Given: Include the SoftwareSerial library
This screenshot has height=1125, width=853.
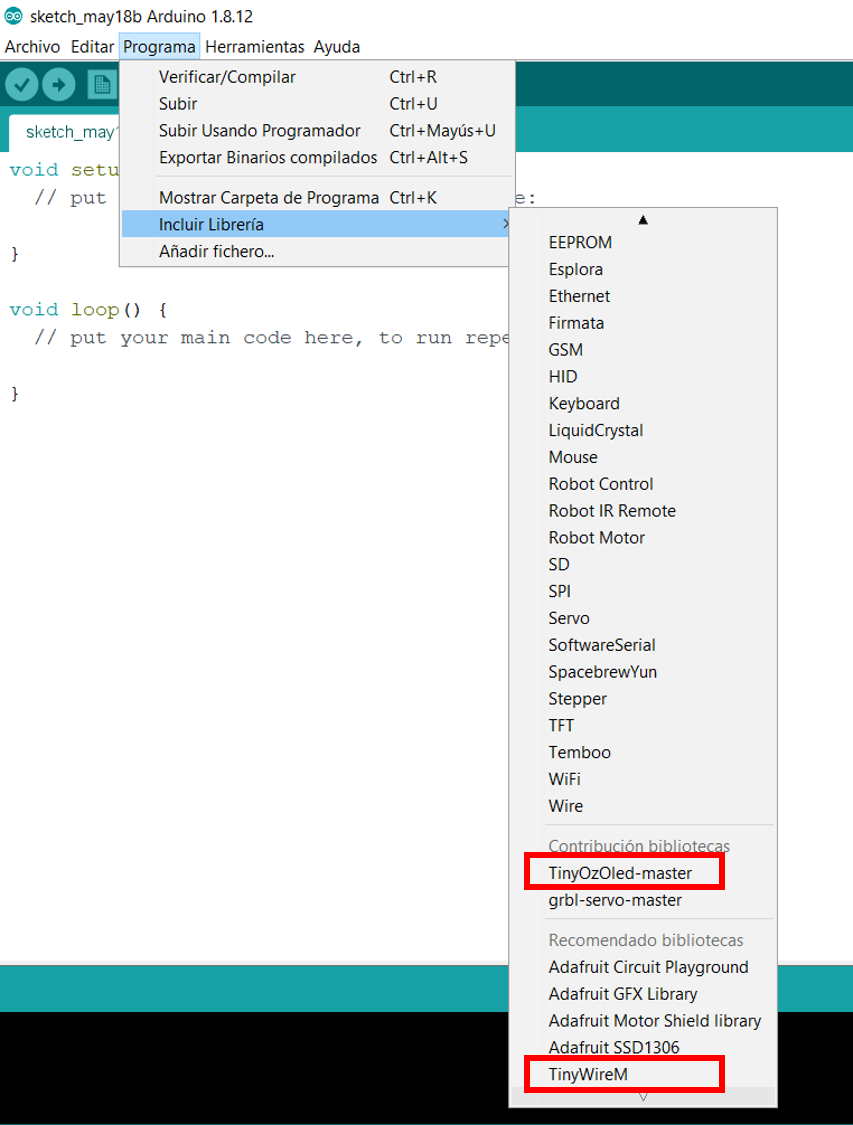Looking at the screenshot, I should (x=643, y=645).
